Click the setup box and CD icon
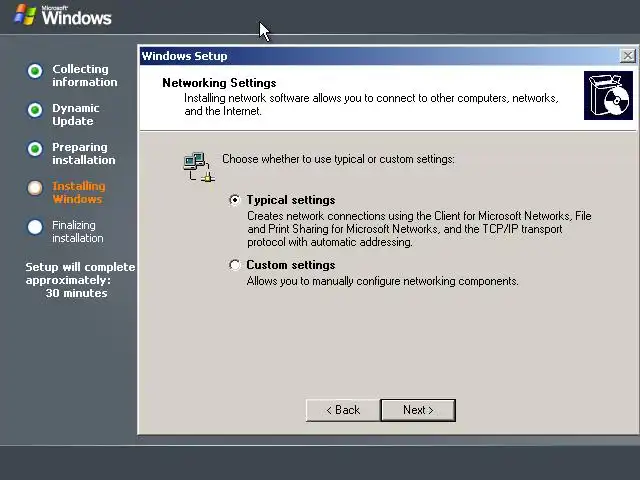The width and height of the screenshot is (640, 480). point(608,96)
